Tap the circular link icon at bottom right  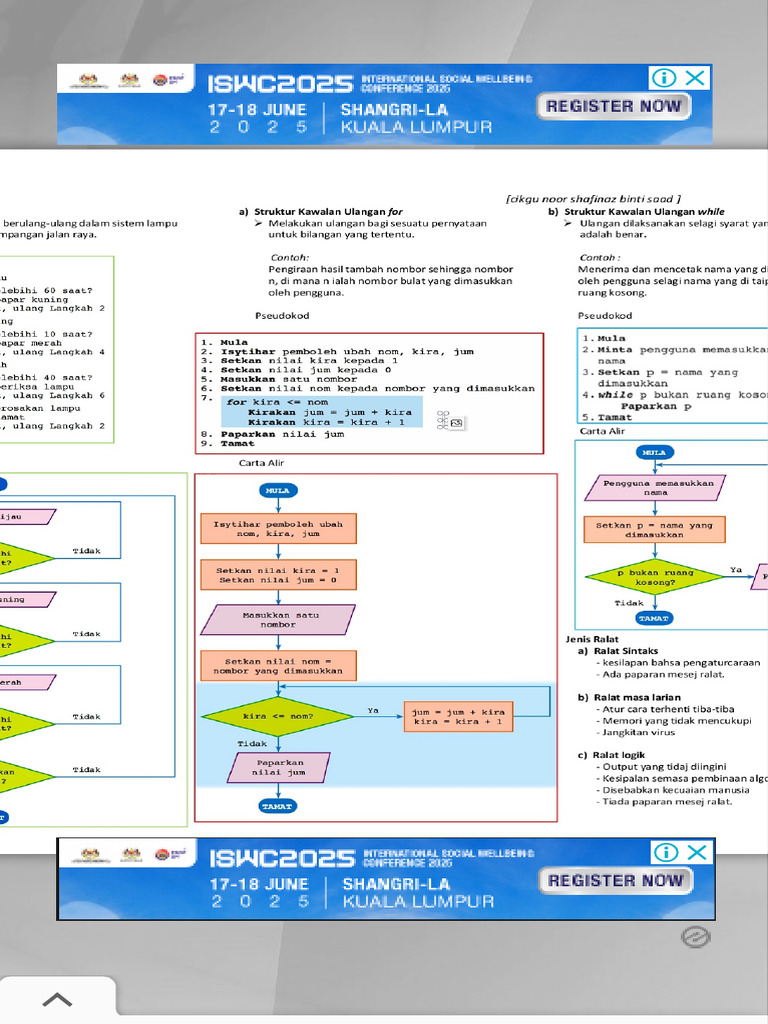point(696,936)
